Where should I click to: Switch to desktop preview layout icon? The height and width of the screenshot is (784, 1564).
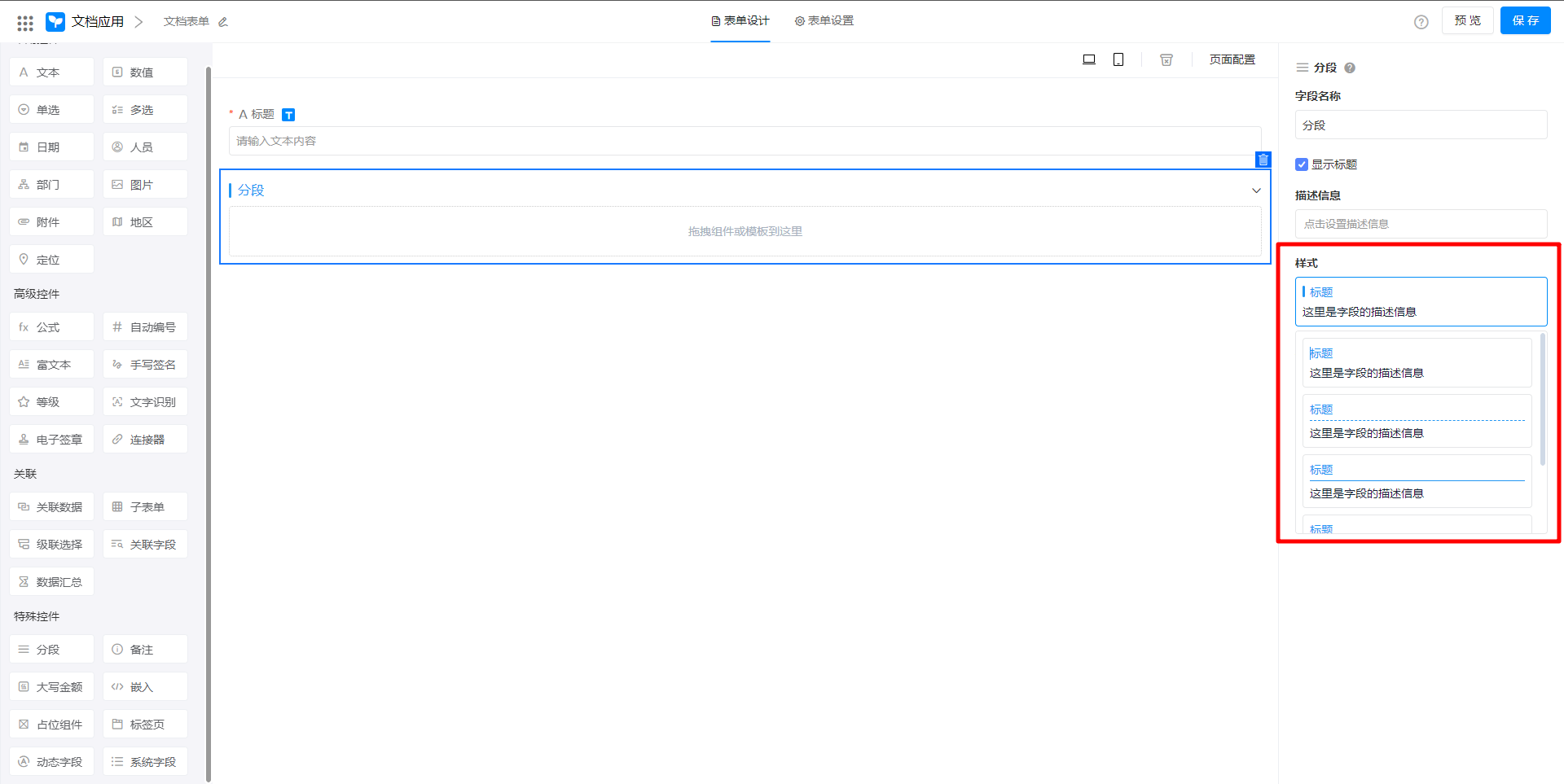pyautogui.click(x=1088, y=59)
